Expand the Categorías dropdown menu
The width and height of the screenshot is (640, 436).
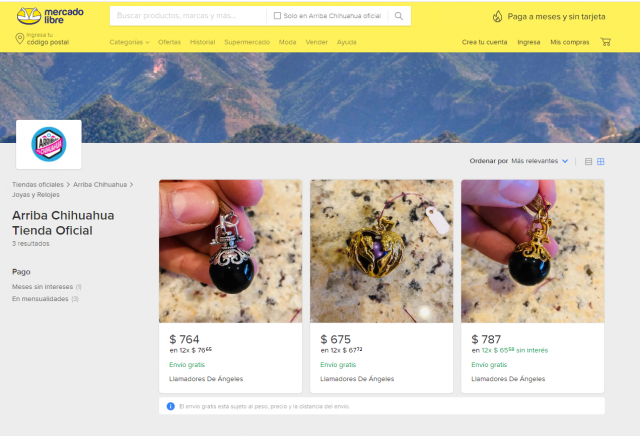(x=129, y=42)
